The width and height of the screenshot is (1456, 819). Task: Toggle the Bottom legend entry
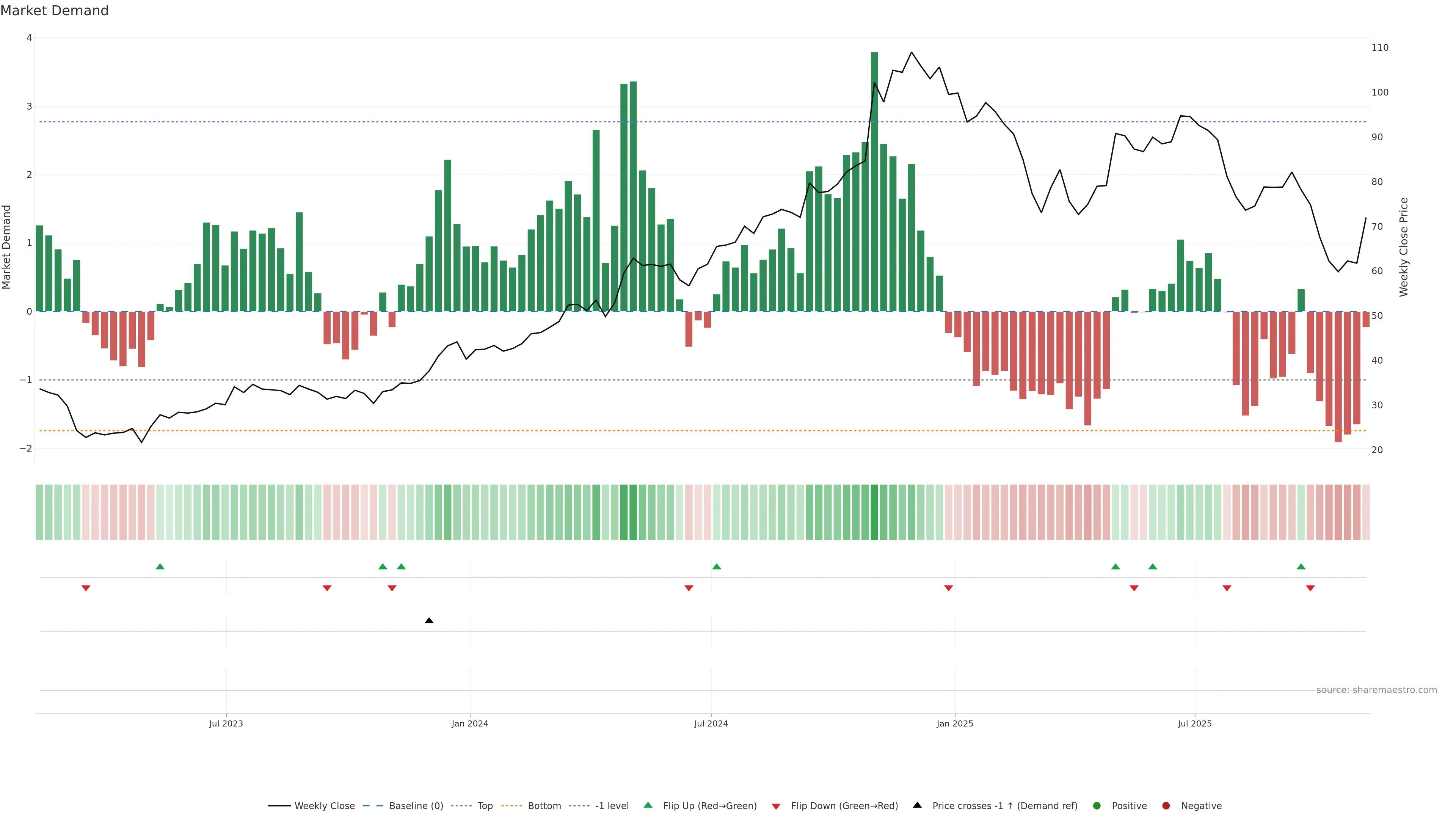544,806
